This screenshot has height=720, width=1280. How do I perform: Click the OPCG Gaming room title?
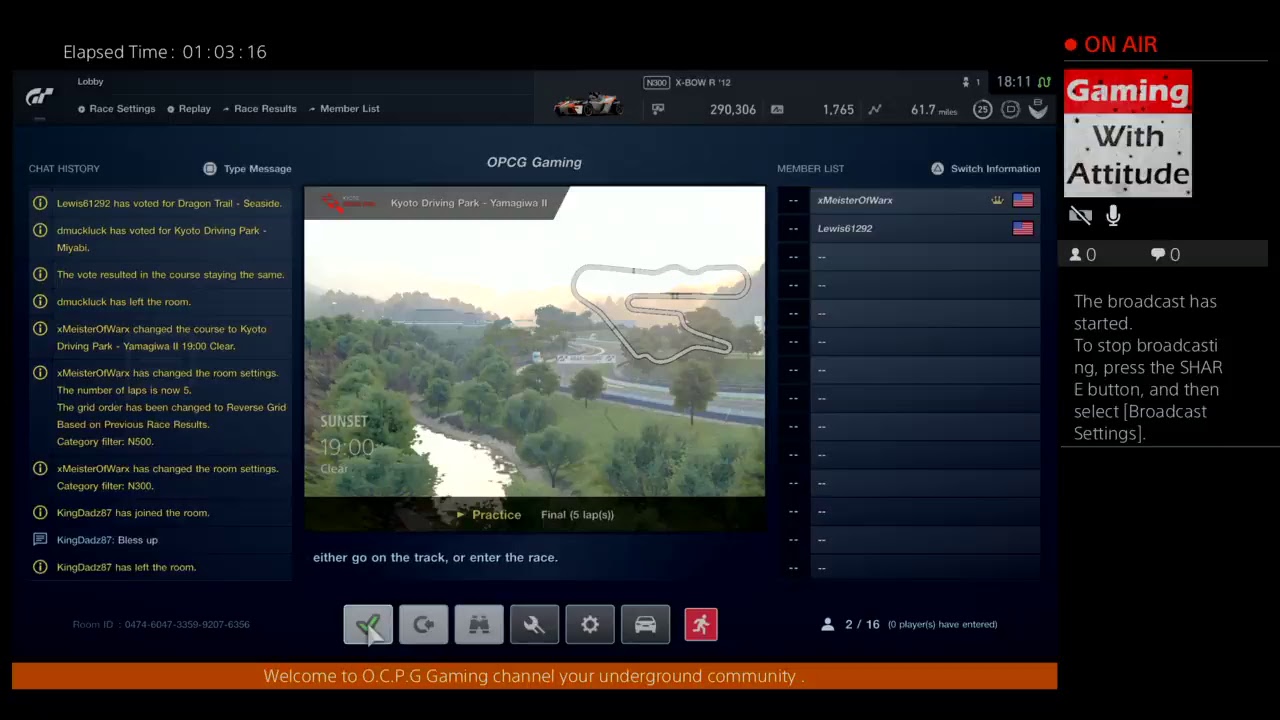click(534, 162)
